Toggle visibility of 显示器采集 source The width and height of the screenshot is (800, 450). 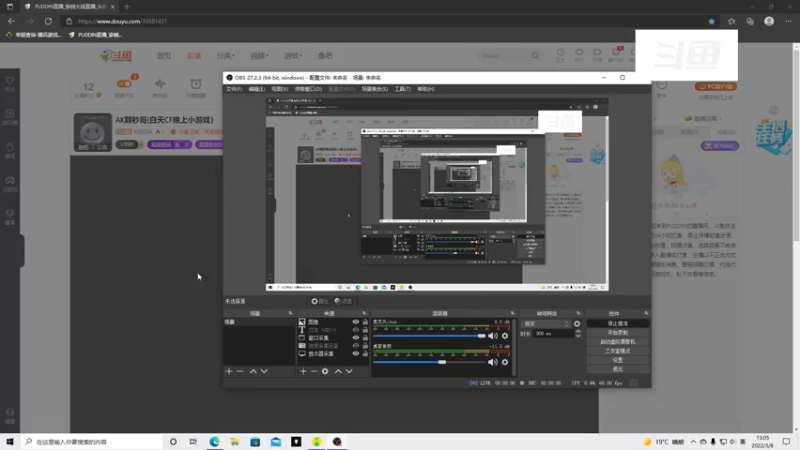pyautogui.click(x=356, y=354)
